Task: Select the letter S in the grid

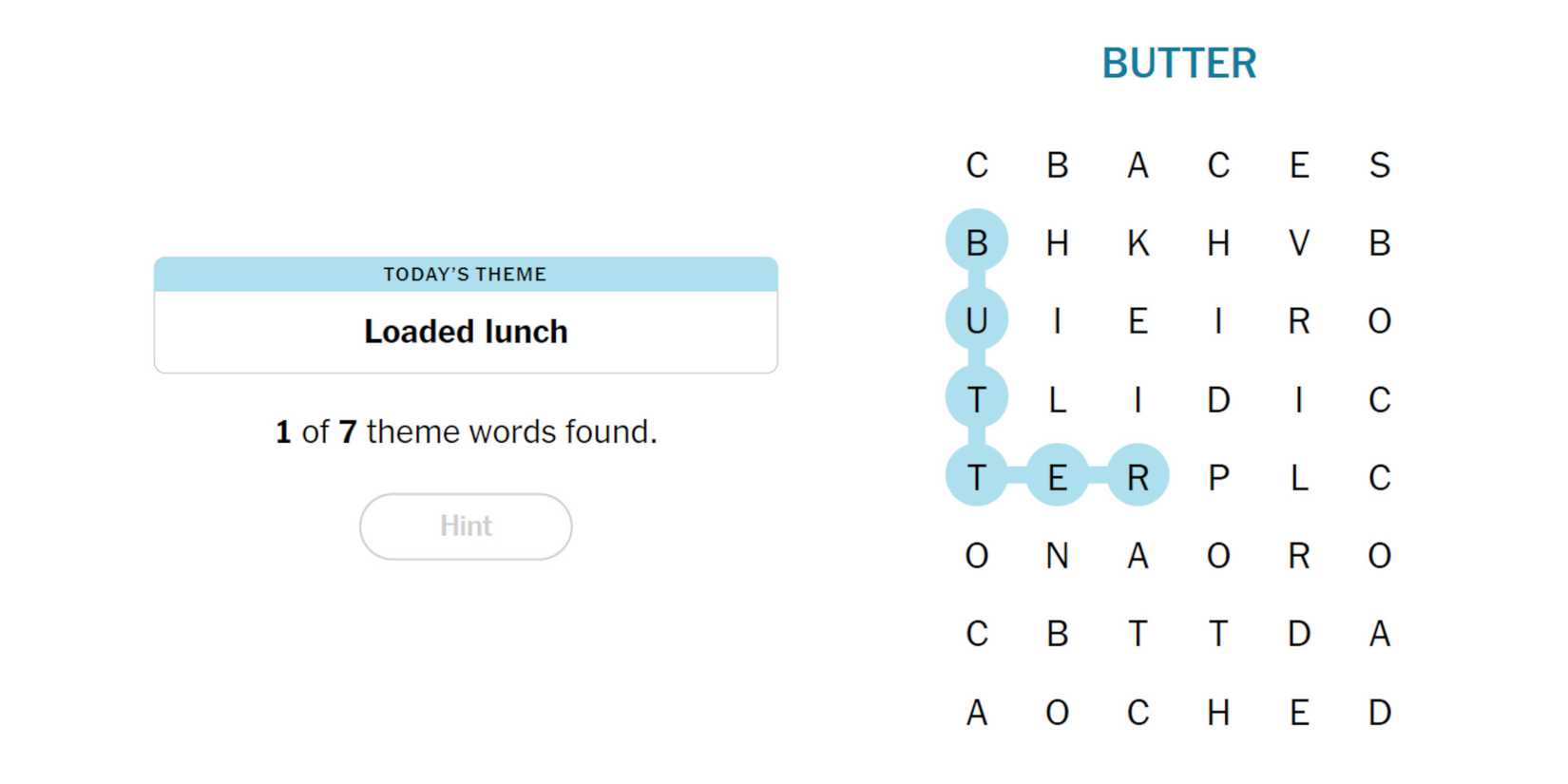Action: 1380,165
